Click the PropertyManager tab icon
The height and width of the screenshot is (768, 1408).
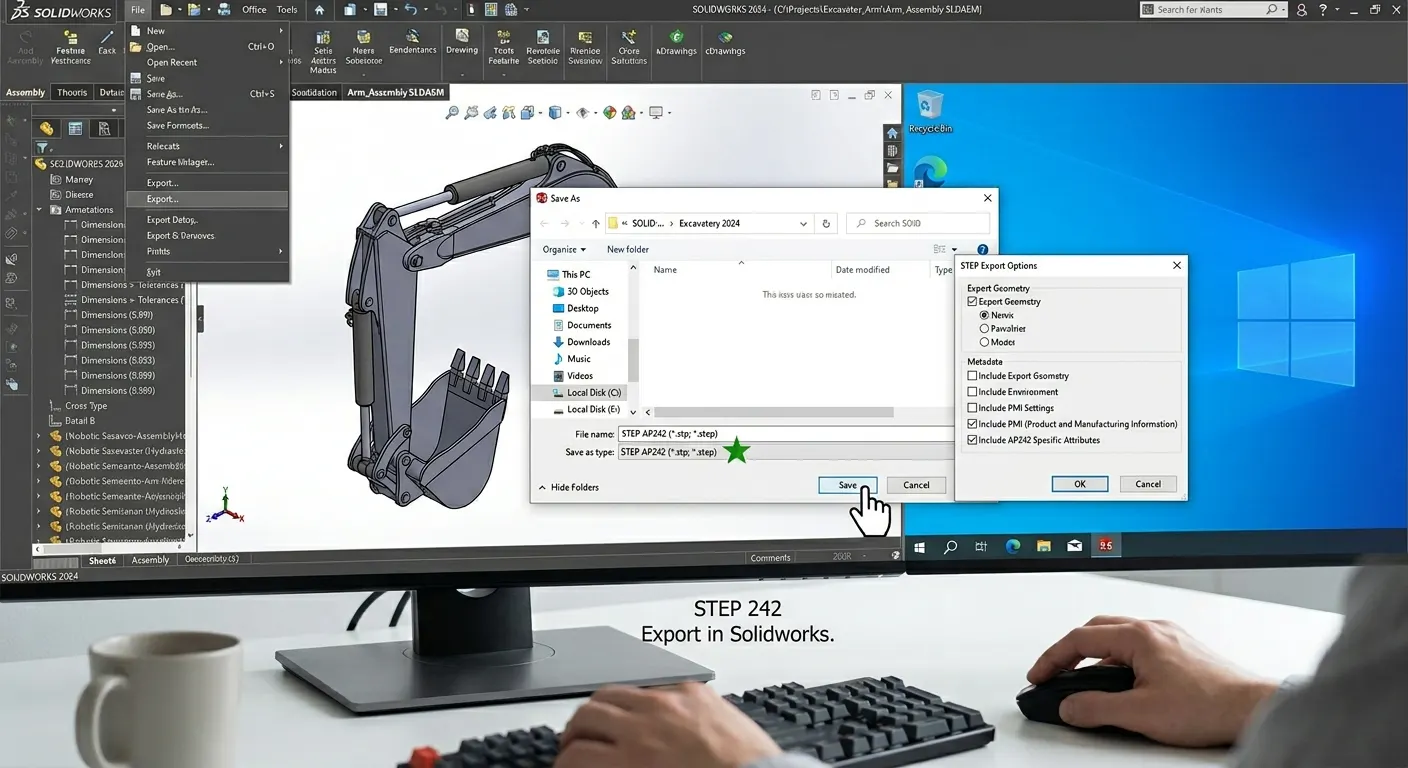pos(75,128)
